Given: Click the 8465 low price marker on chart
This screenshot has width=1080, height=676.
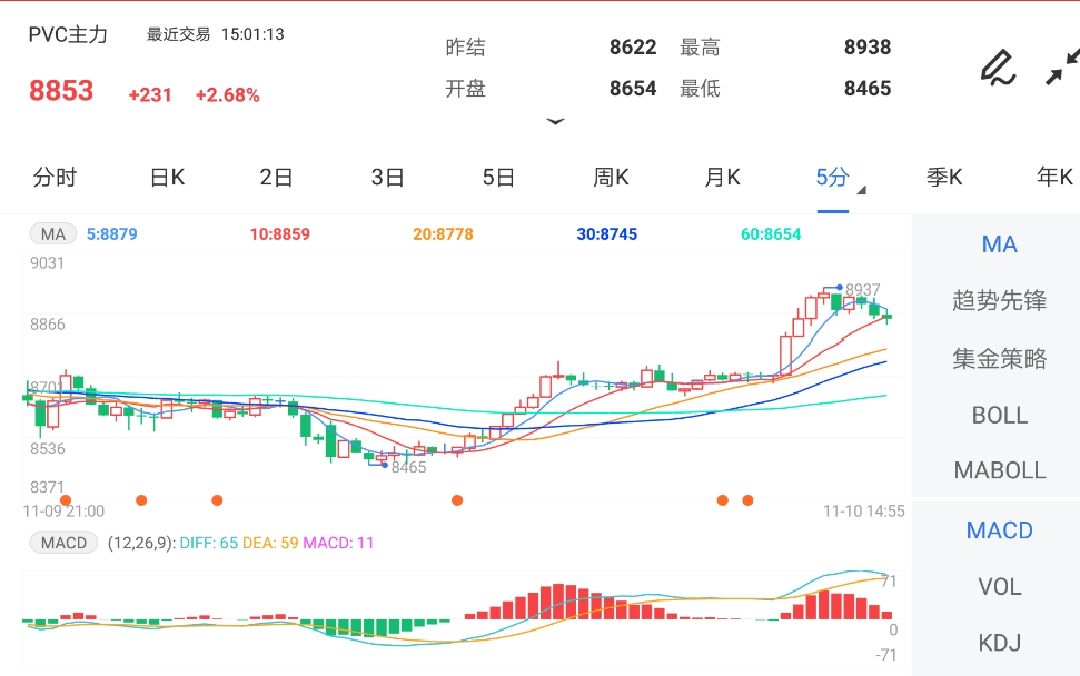Looking at the screenshot, I should tap(408, 467).
